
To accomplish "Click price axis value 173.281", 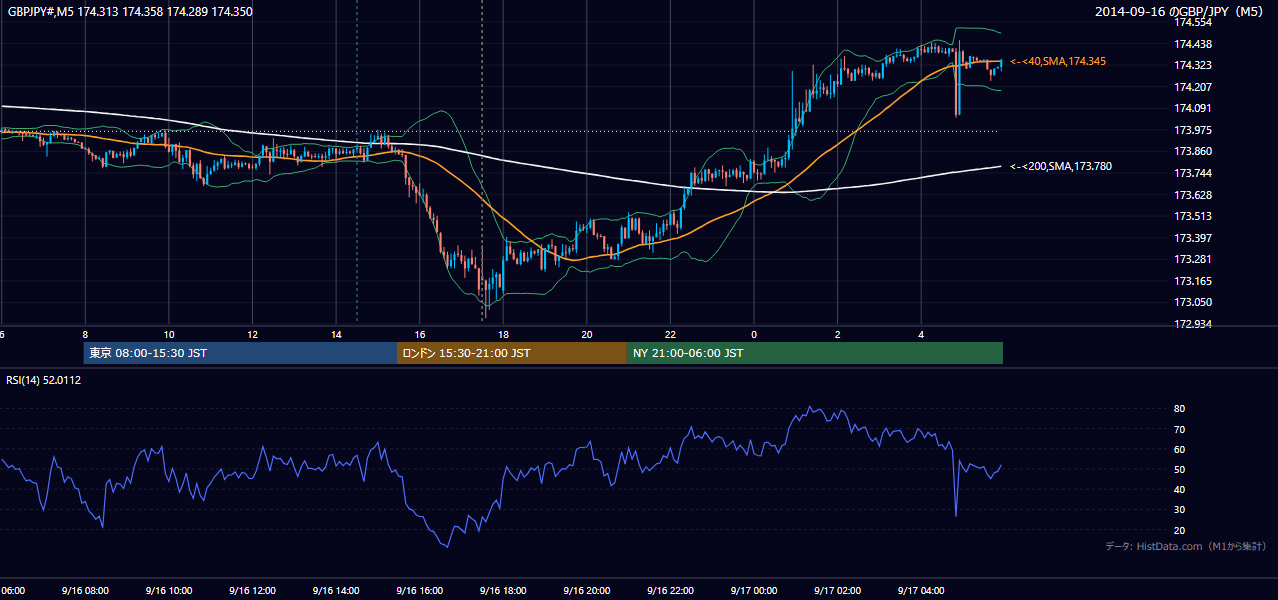I will pos(1192,260).
